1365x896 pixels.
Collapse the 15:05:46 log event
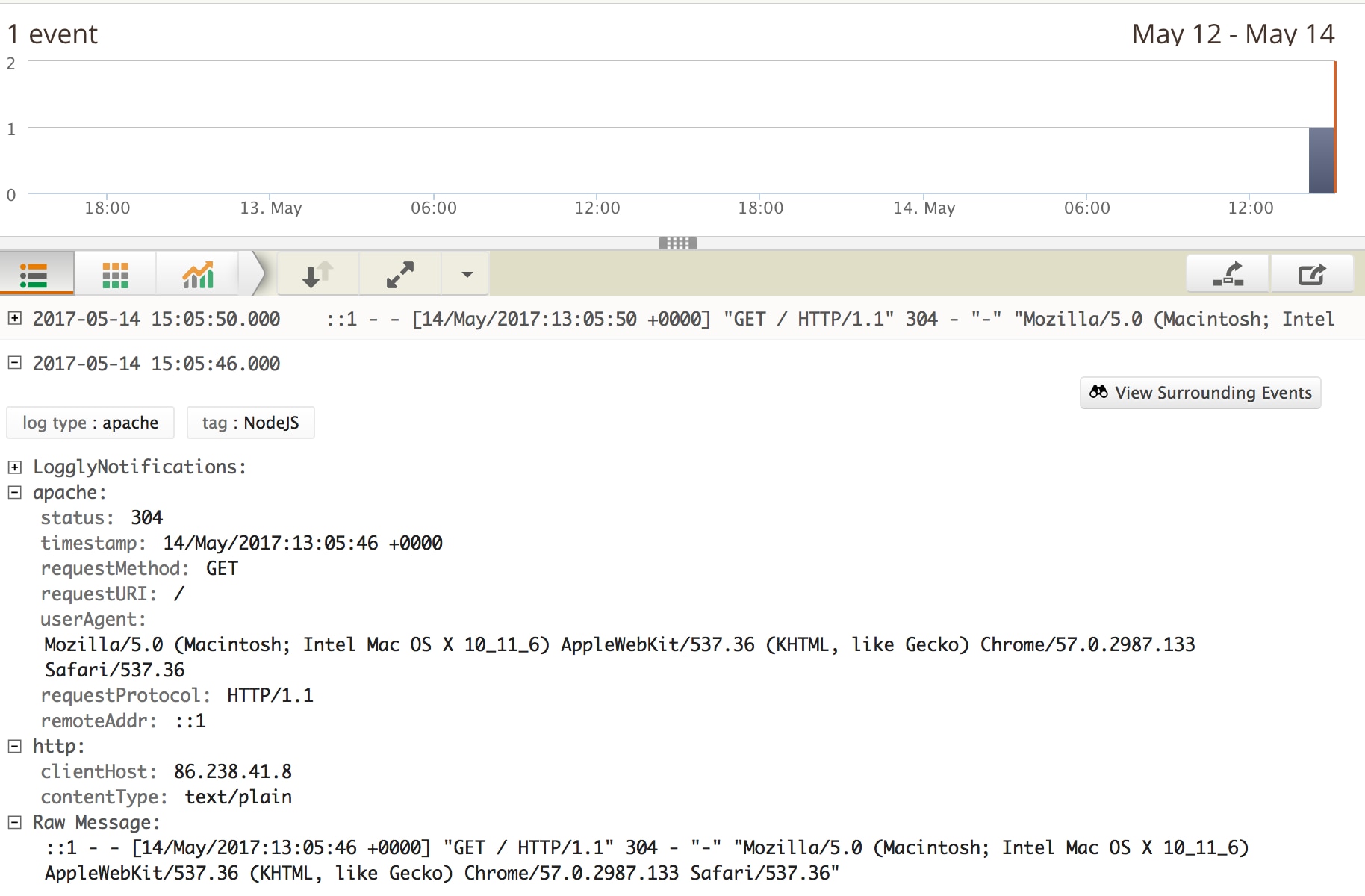(14, 363)
